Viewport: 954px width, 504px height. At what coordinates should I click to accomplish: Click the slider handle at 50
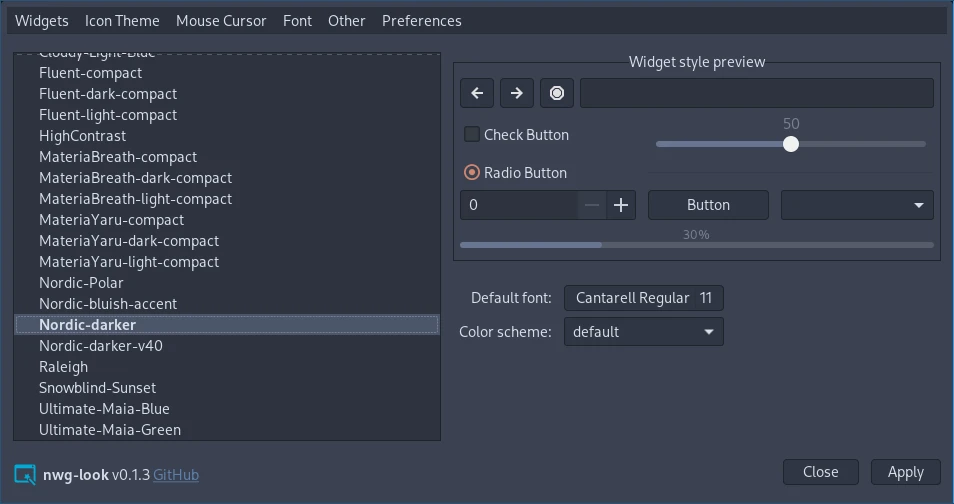(791, 144)
